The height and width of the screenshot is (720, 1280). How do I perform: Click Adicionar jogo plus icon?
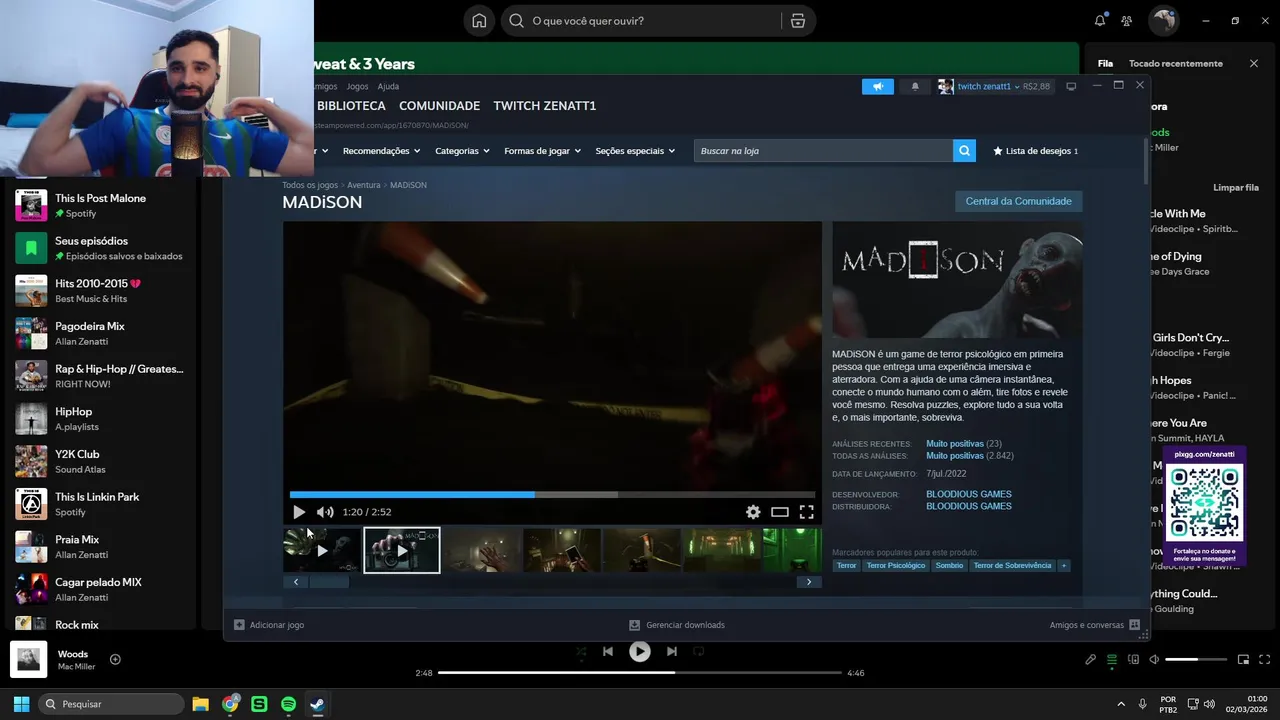239,625
